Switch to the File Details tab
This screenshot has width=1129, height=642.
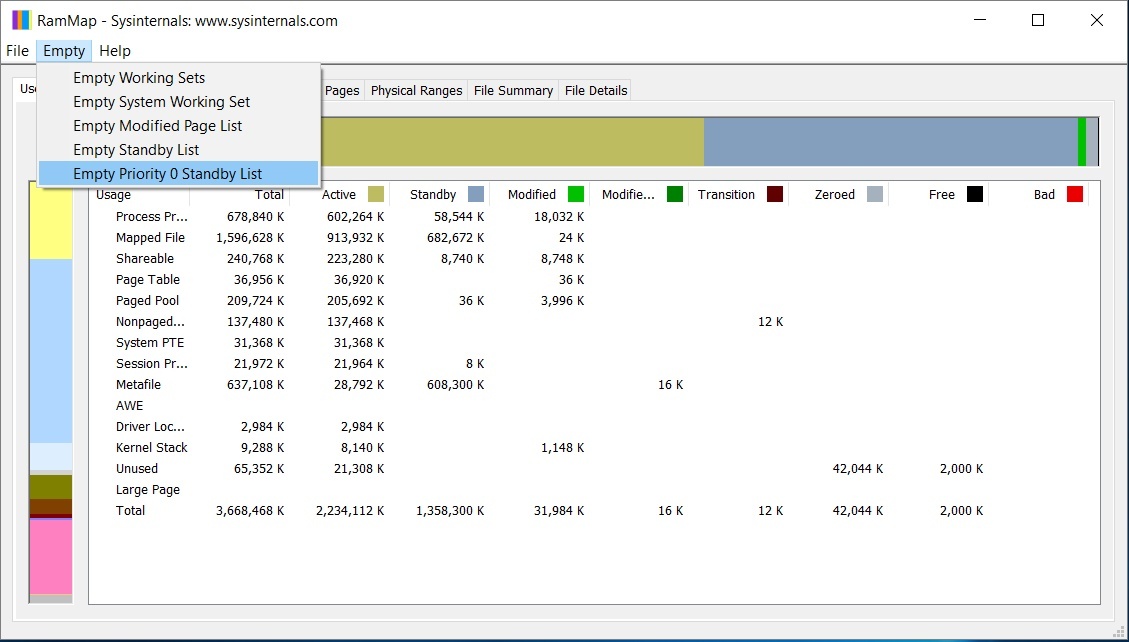pos(595,91)
